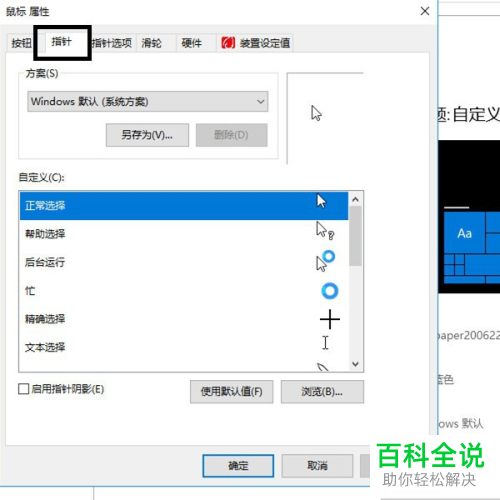Close the 鼠标 属性 dialog
The width and height of the screenshot is (500, 500).
(425, 11)
